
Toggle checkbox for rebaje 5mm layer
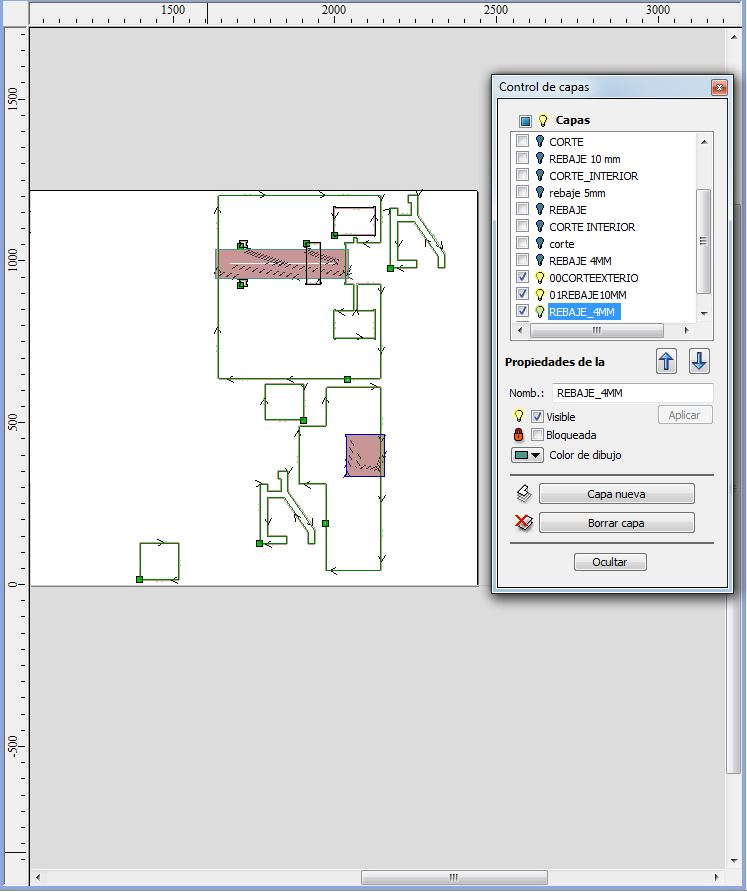(x=522, y=192)
